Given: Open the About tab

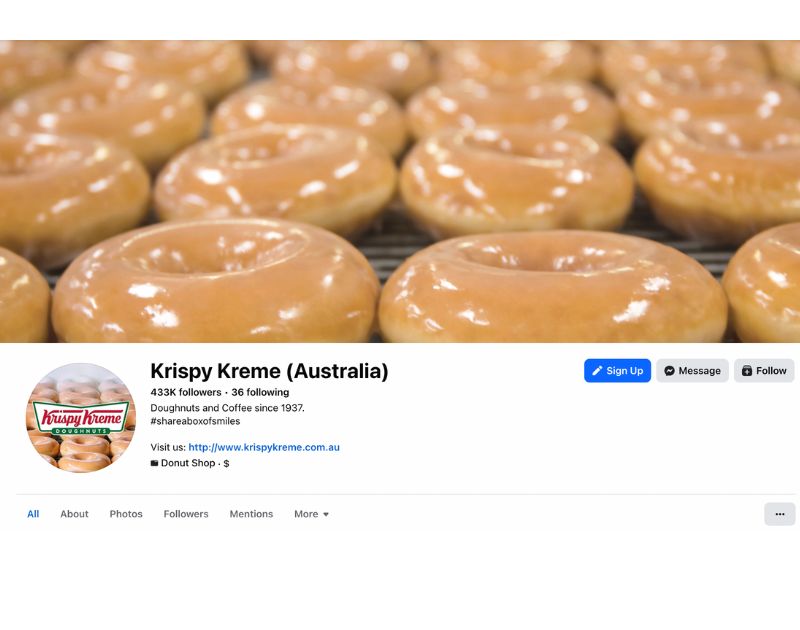Looking at the screenshot, I should coord(74,514).
